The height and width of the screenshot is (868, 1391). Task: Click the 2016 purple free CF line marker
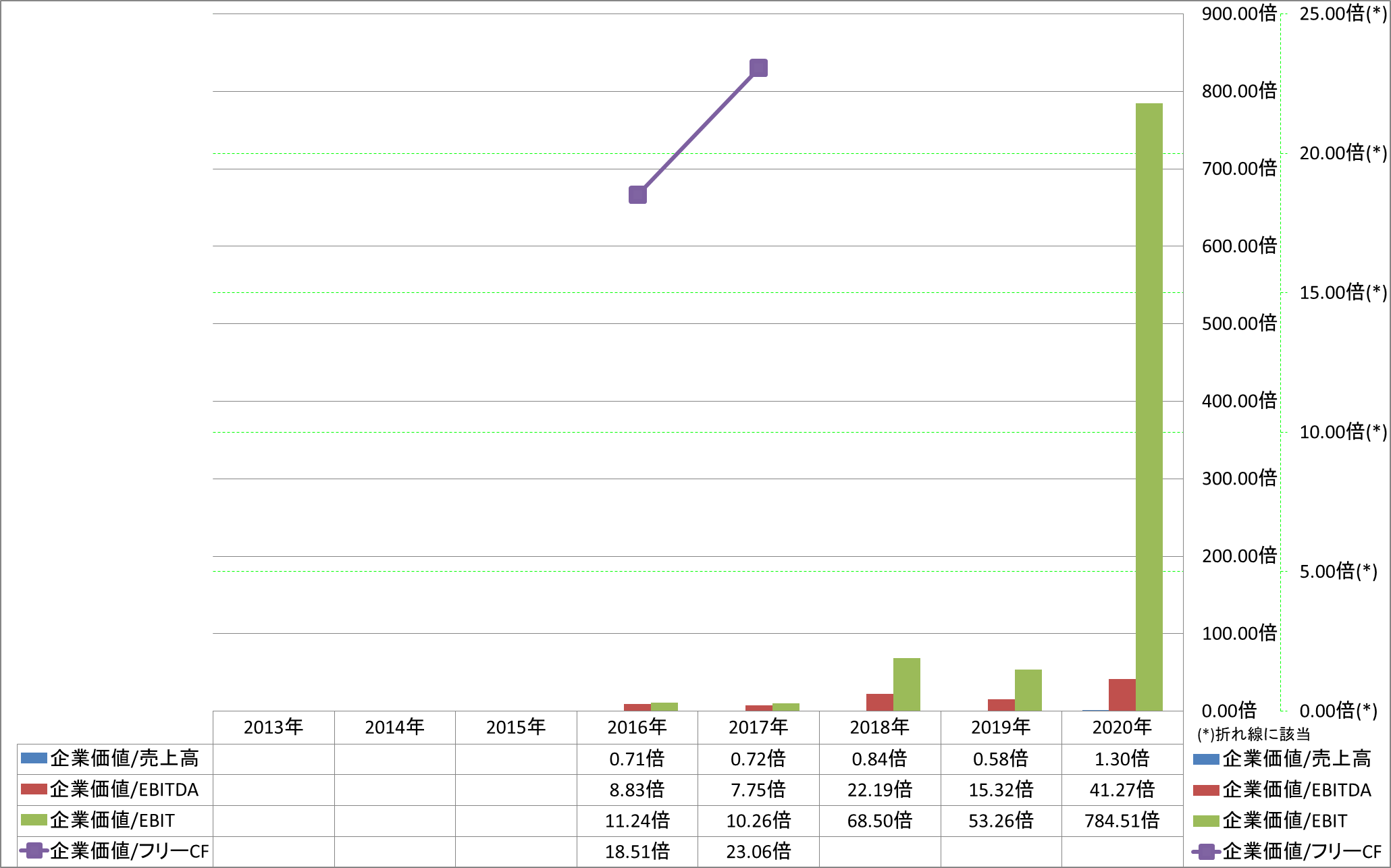[637, 195]
